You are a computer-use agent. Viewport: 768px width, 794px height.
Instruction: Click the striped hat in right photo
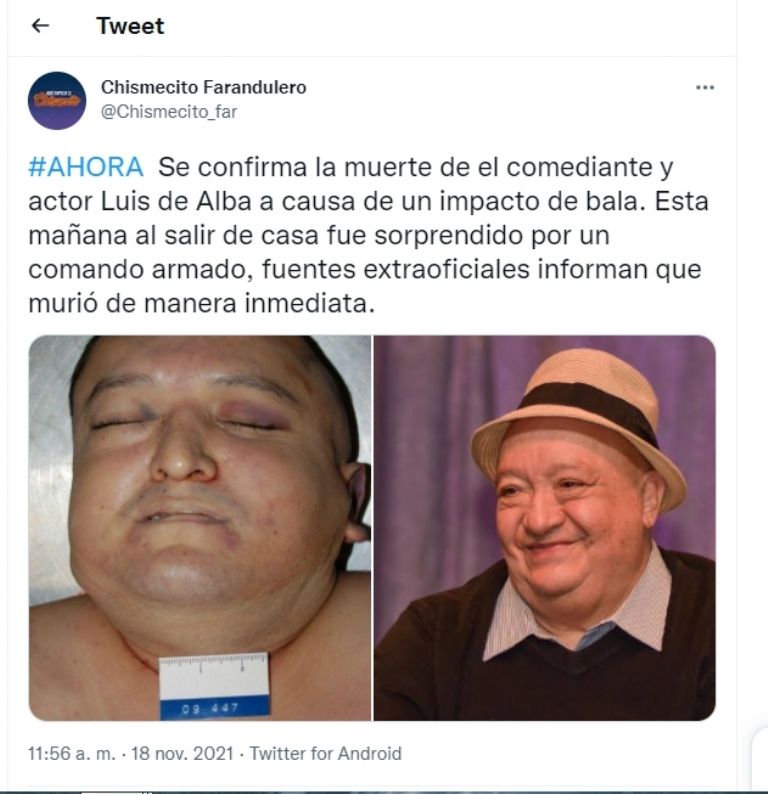579,425
